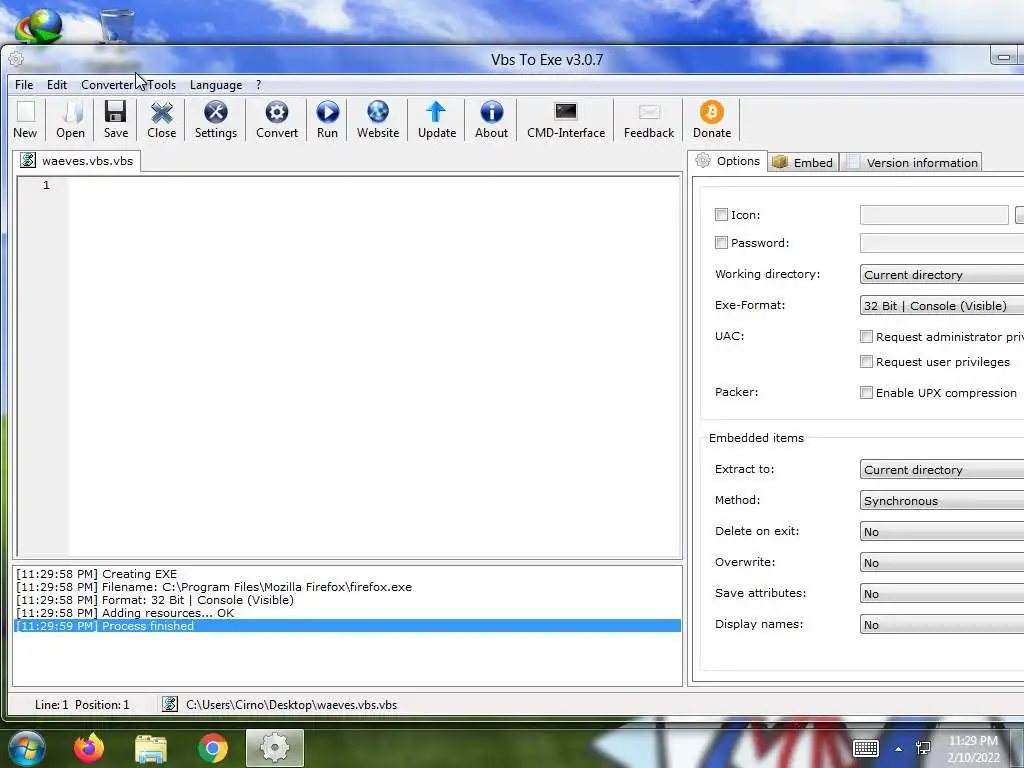
Task: Open the ? help menu
Action: (x=259, y=85)
